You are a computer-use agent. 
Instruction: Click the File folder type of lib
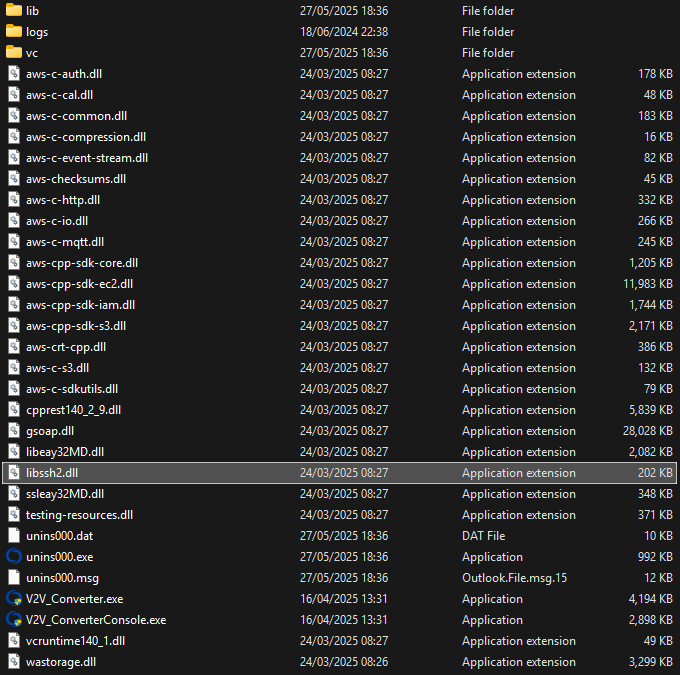488,11
